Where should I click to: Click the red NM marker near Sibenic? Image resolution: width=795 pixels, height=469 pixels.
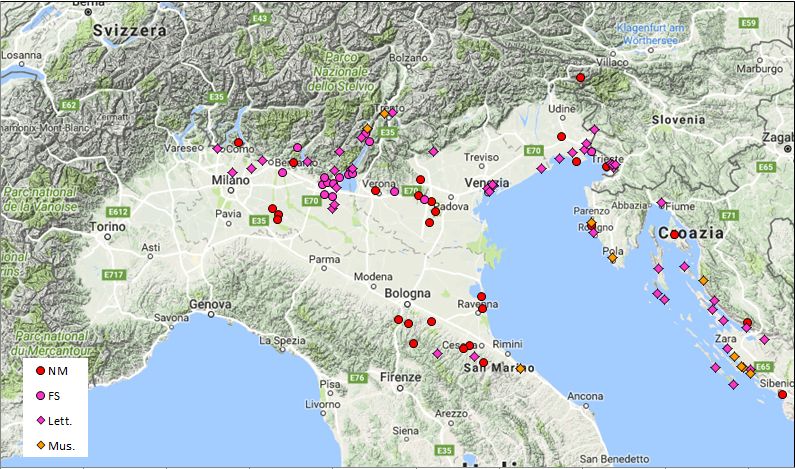[x=782, y=394]
